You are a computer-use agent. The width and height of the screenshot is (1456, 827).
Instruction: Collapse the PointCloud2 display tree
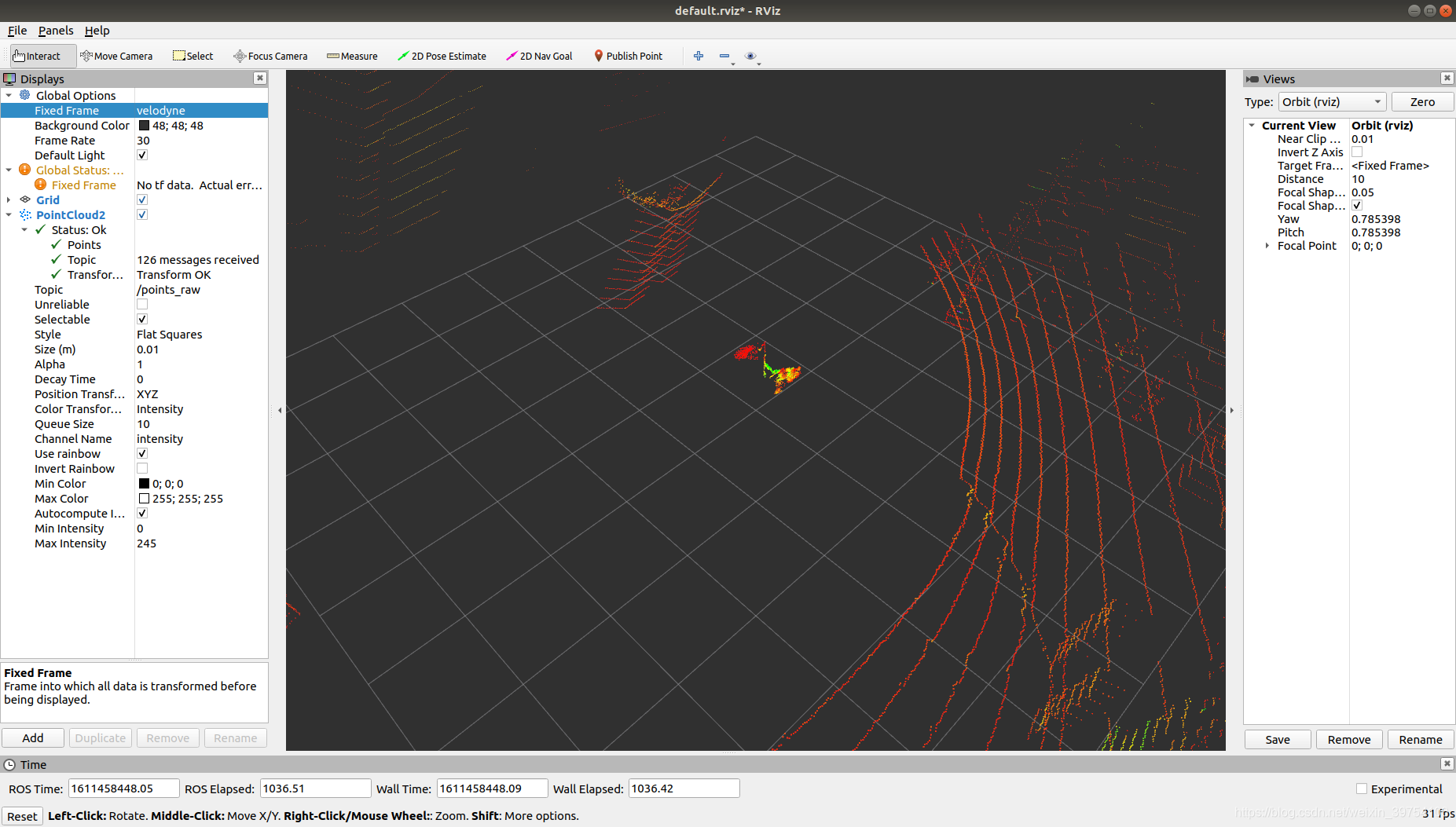[x=9, y=214]
